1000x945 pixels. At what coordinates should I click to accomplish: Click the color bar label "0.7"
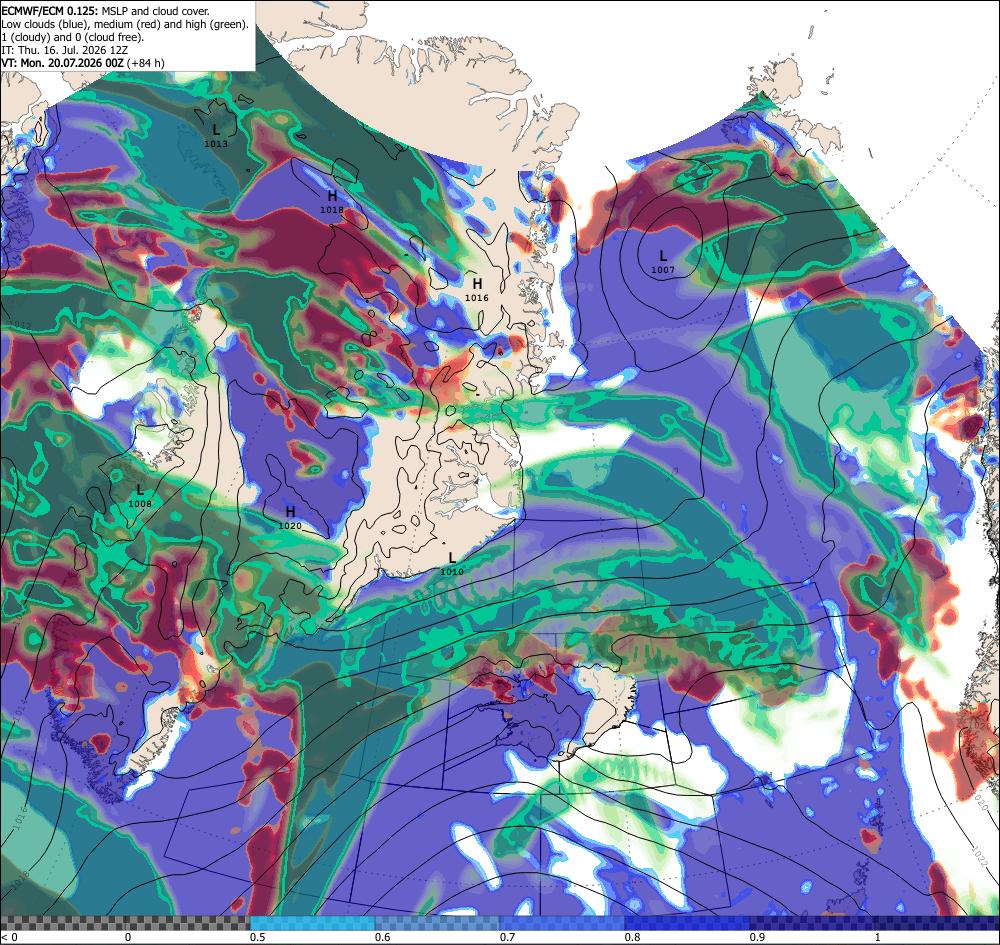pos(507,937)
